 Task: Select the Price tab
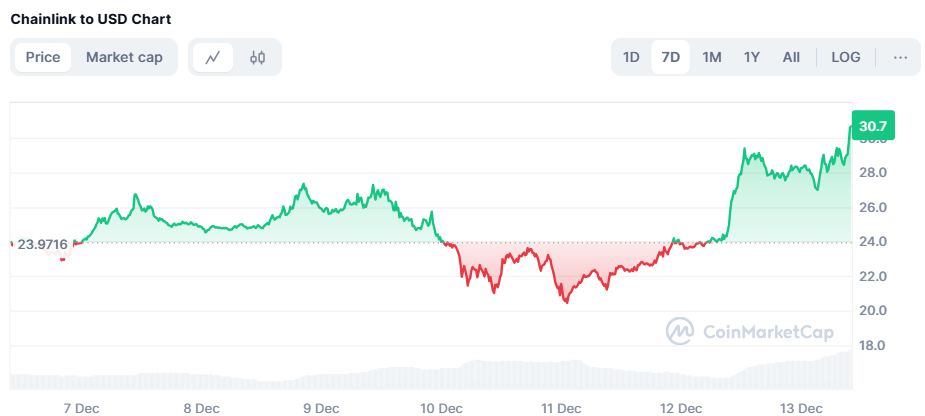(43, 57)
